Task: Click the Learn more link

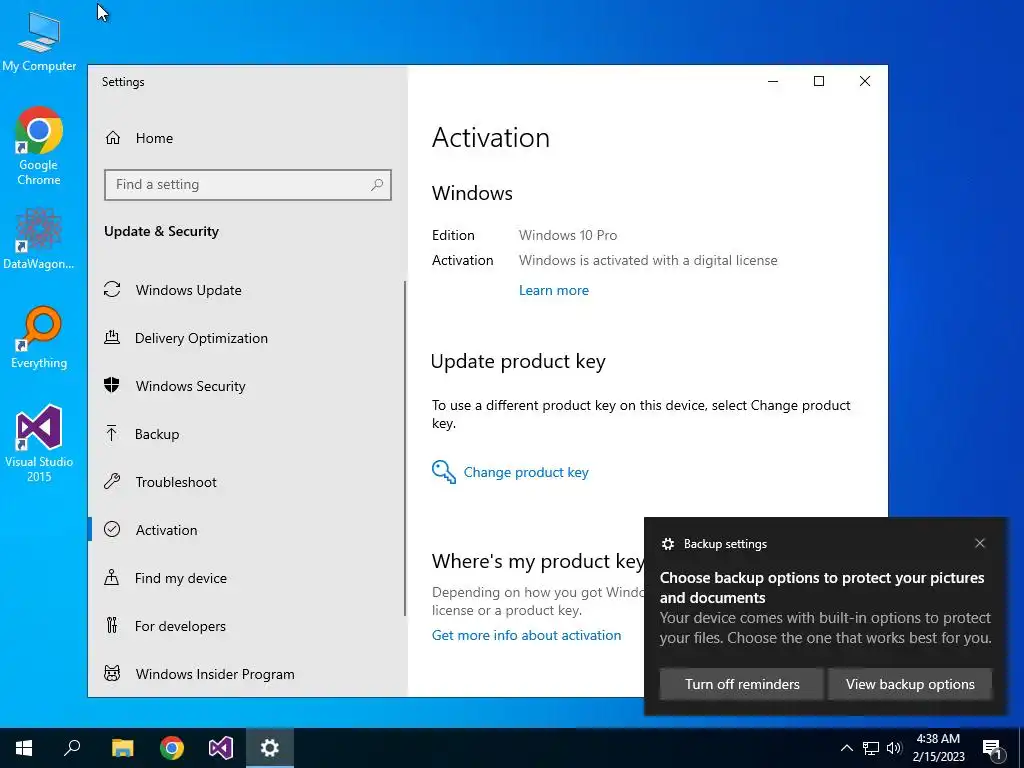Action: (x=554, y=290)
